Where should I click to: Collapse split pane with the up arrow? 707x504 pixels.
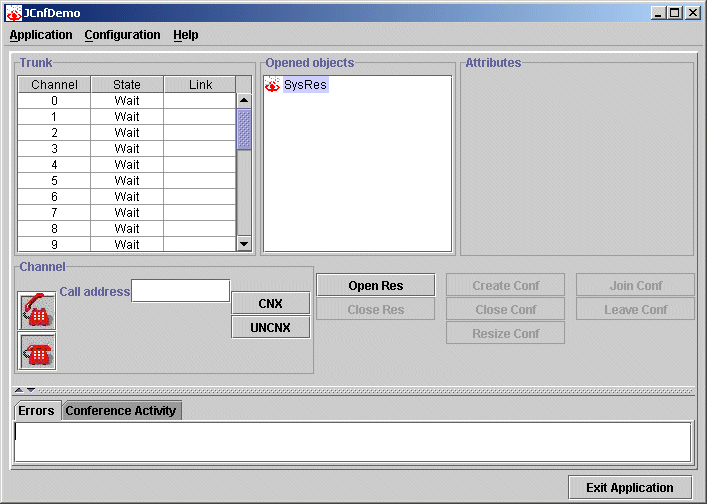tap(18, 390)
